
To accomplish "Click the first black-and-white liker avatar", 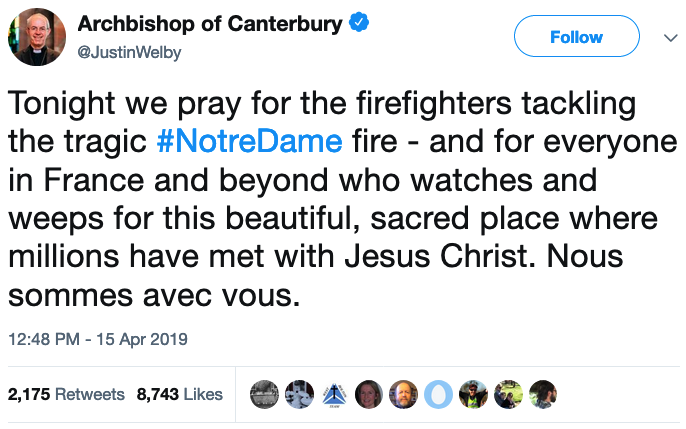I will (x=263, y=394).
